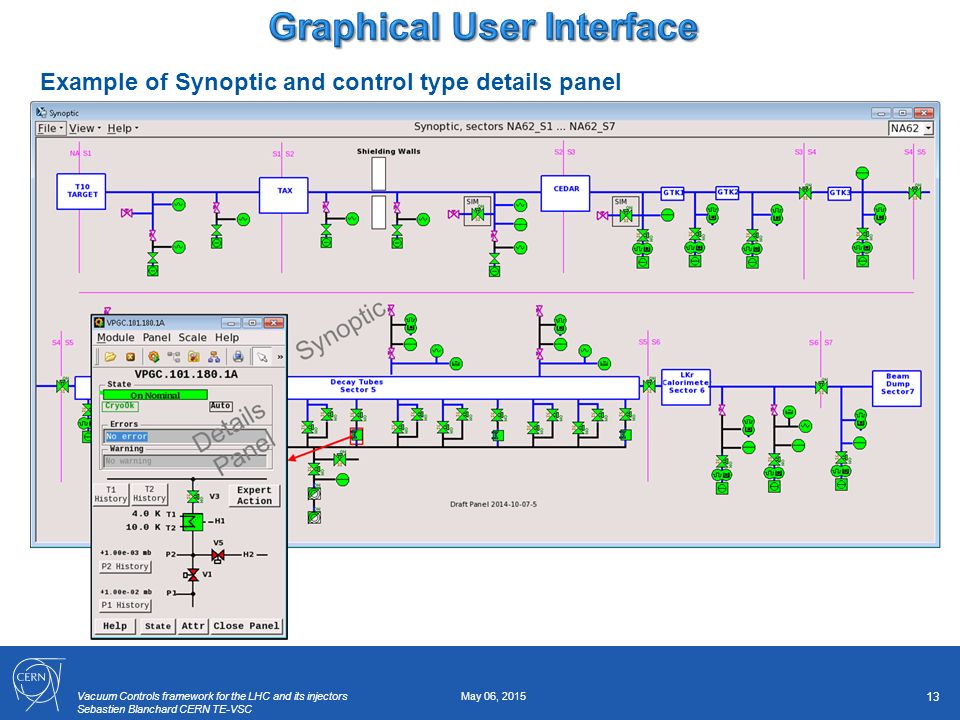Open the Synoptic window Help menu
This screenshot has width=960, height=720.
point(122,128)
